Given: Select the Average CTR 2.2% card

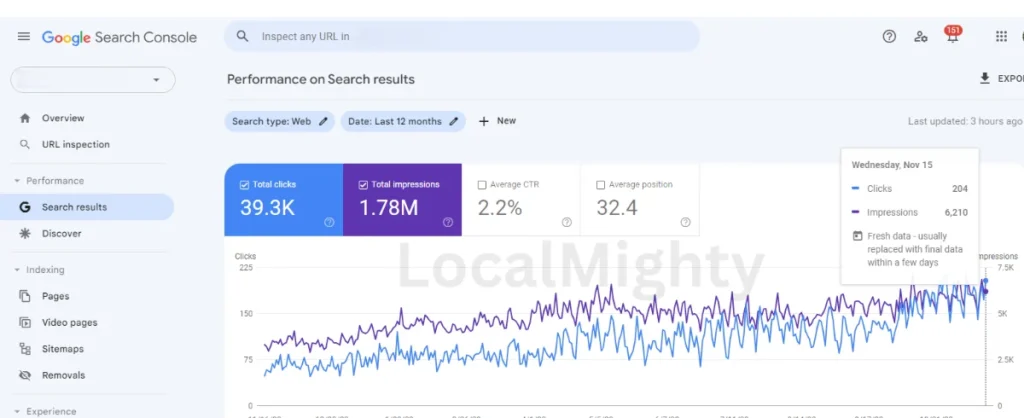Looking at the screenshot, I should click(x=521, y=199).
